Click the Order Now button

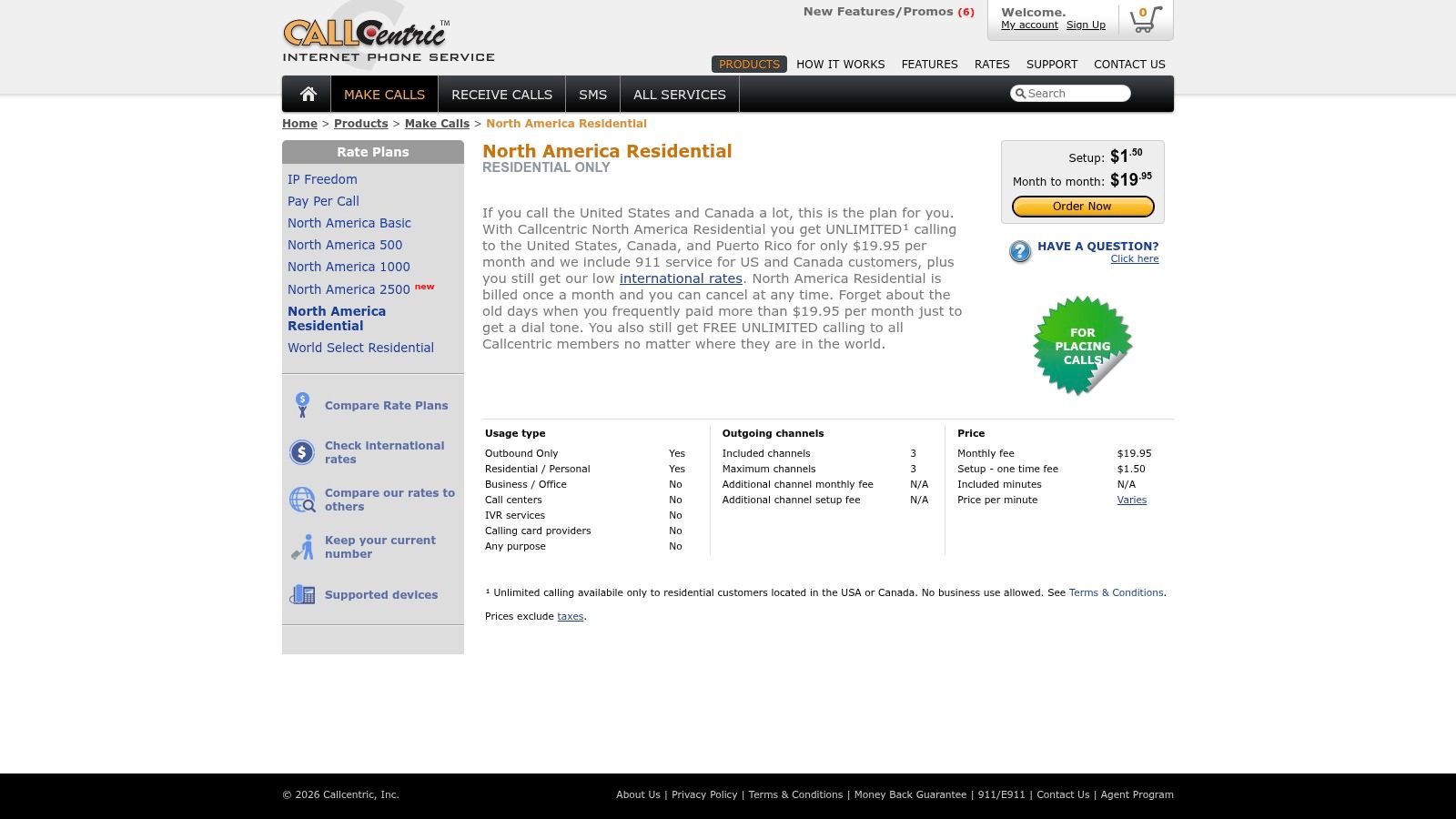[x=1082, y=207]
